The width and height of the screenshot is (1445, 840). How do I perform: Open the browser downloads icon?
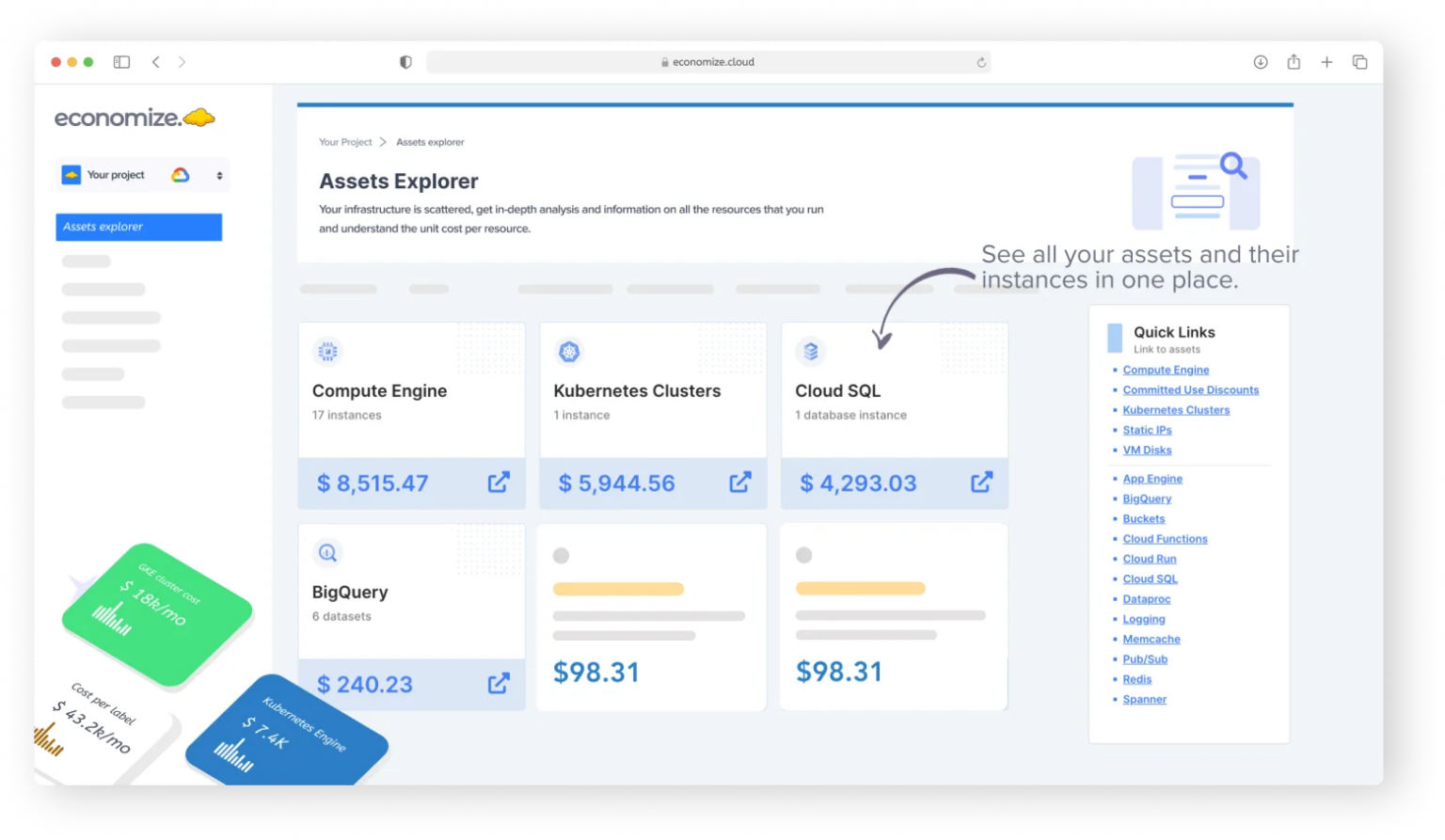1261,62
